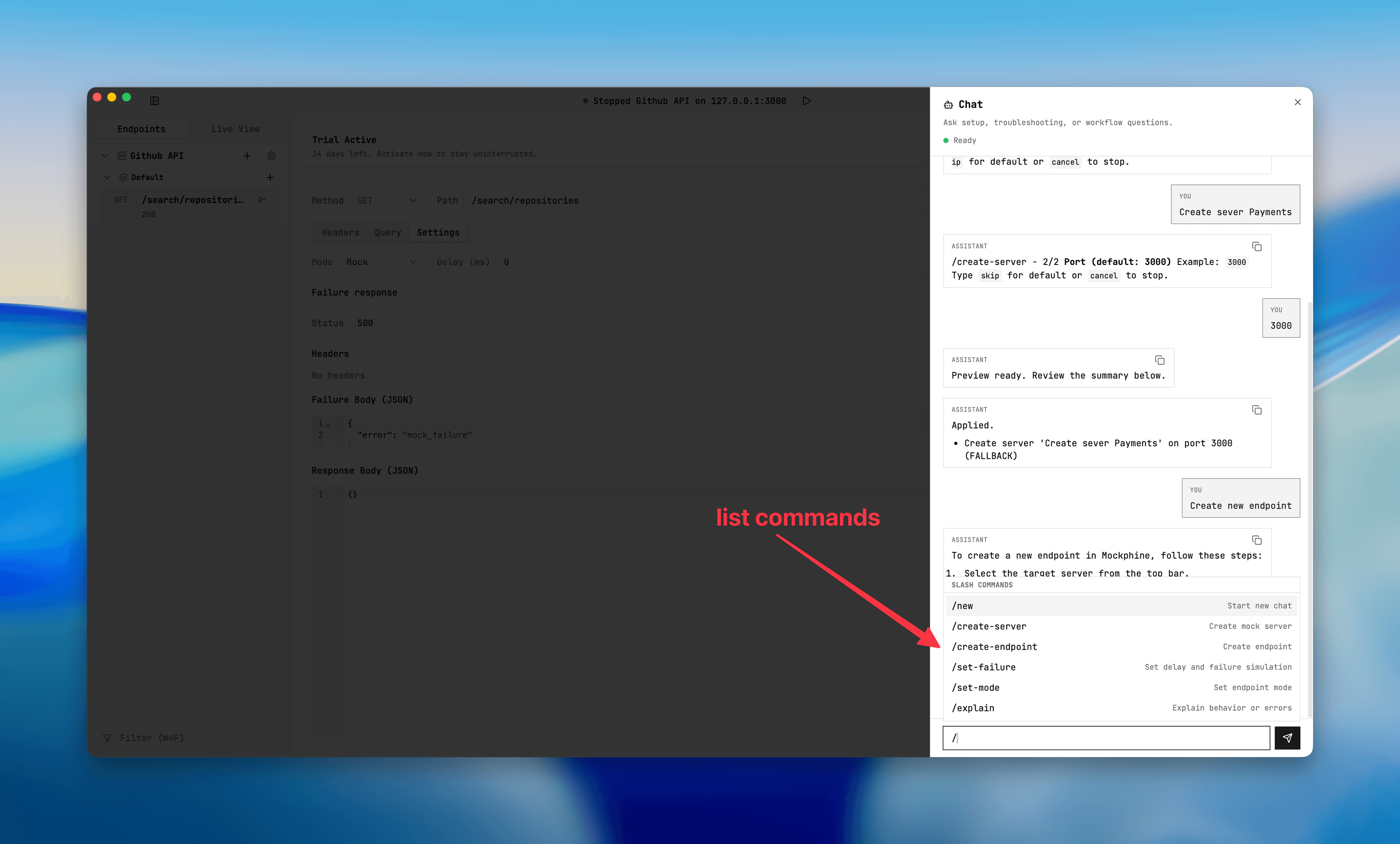The width and height of the screenshot is (1400, 844).
Task: Add a new group under Github API
Action: [x=247, y=156]
